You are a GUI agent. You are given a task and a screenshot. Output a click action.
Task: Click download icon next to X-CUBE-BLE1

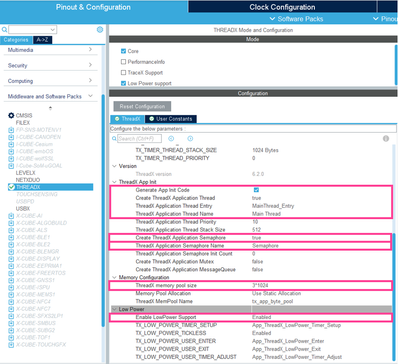pos(11,237)
